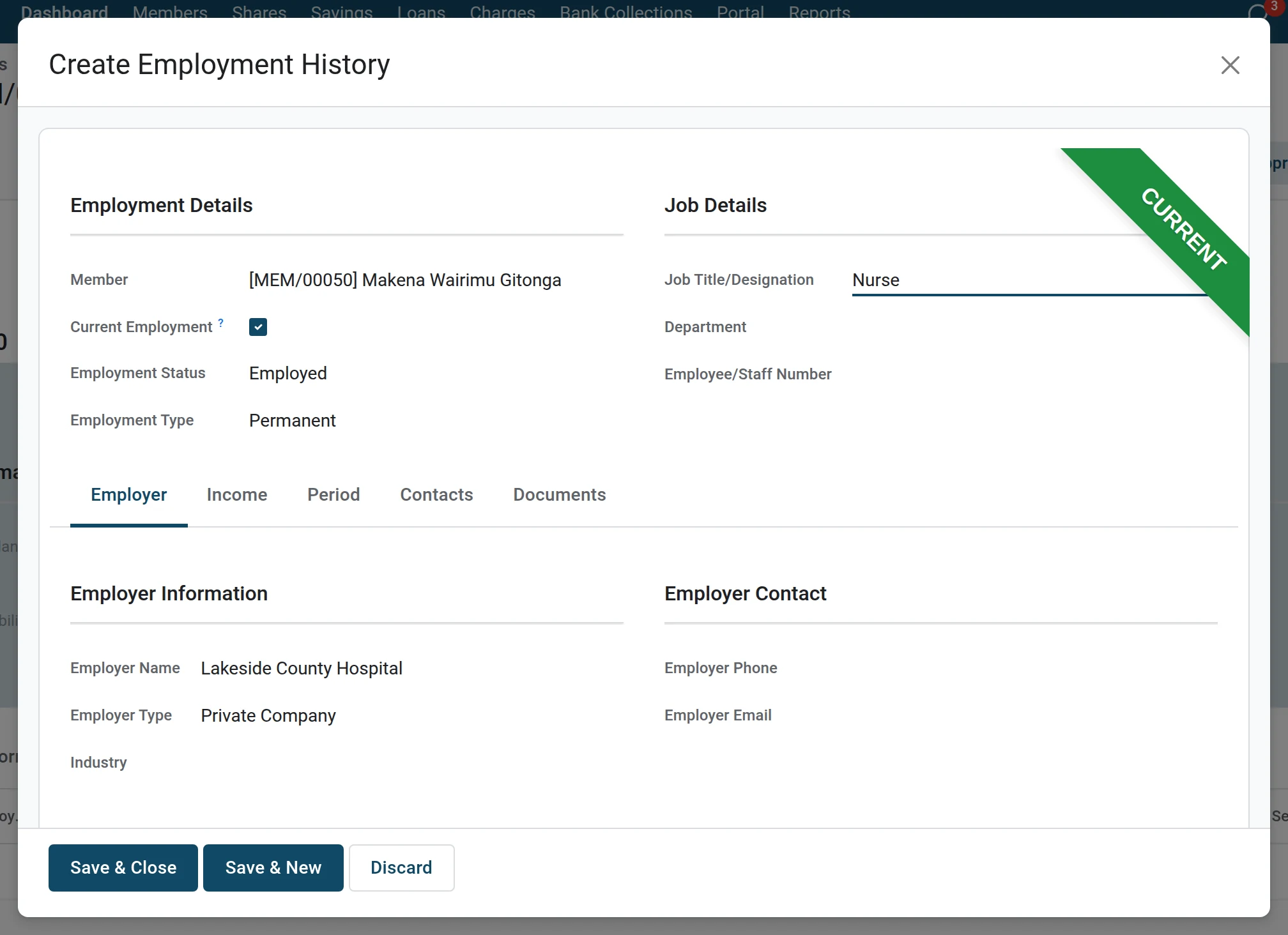This screenshot has height=935, width=1288.
Task: Open the Charges menu
Action: (x=502, y=11)
